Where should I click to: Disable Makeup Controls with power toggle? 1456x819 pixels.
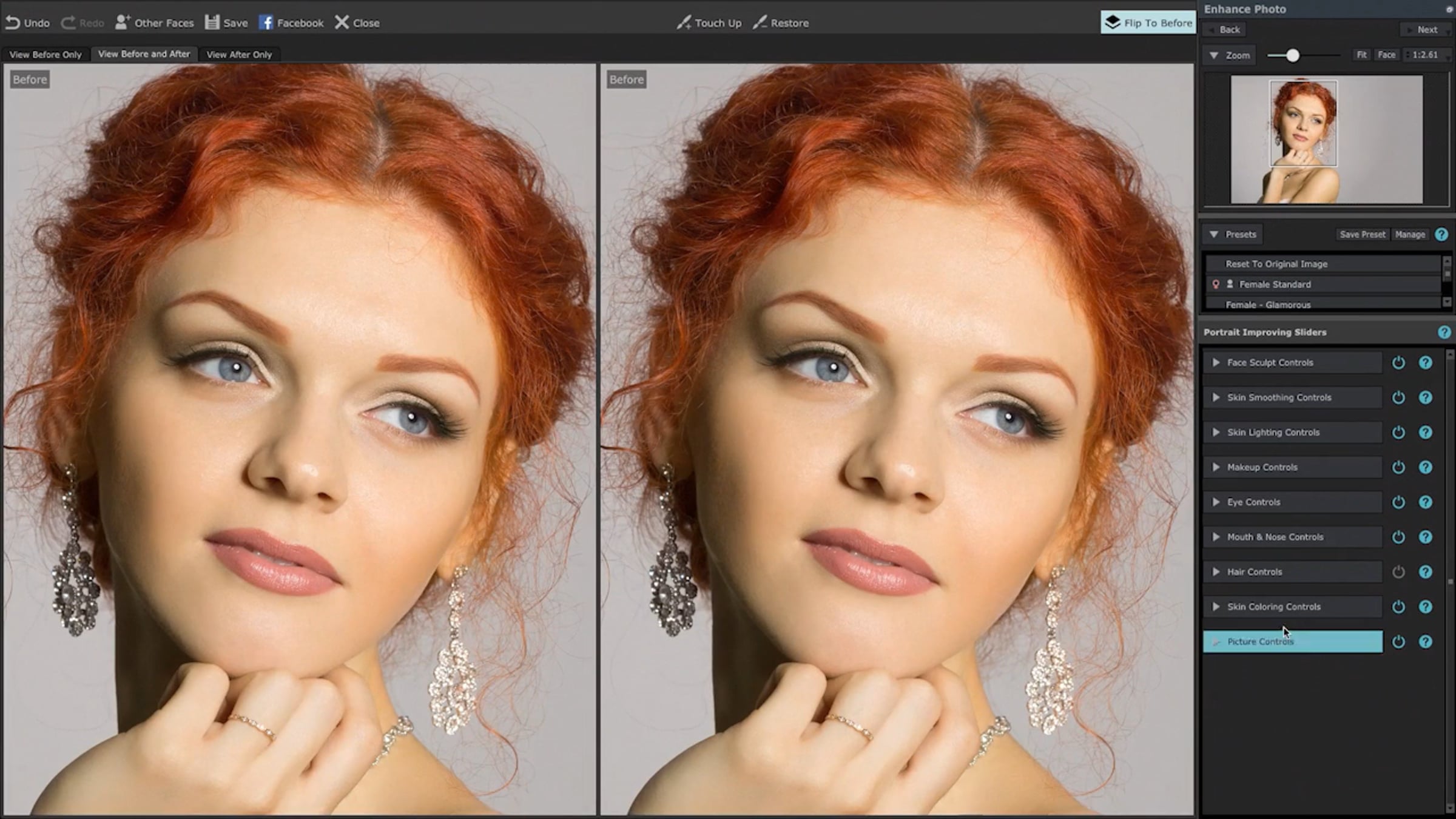coord(1398,467)
